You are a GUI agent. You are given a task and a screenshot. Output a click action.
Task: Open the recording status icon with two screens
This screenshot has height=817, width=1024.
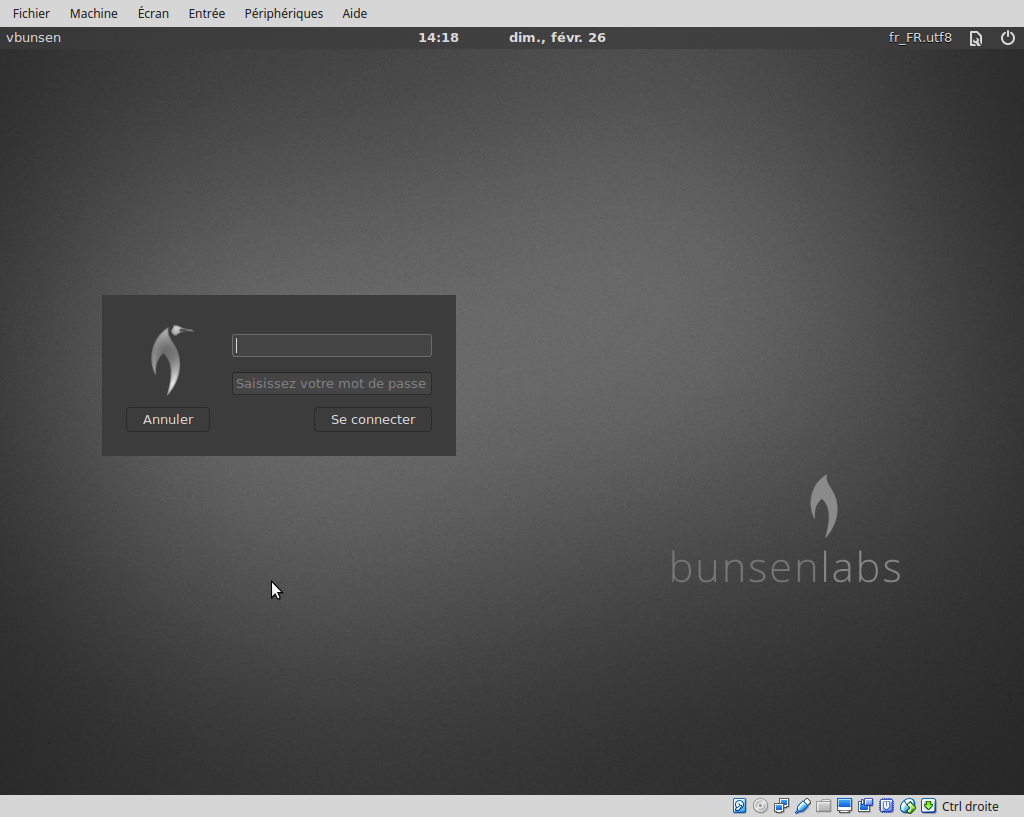coord(865,806)
